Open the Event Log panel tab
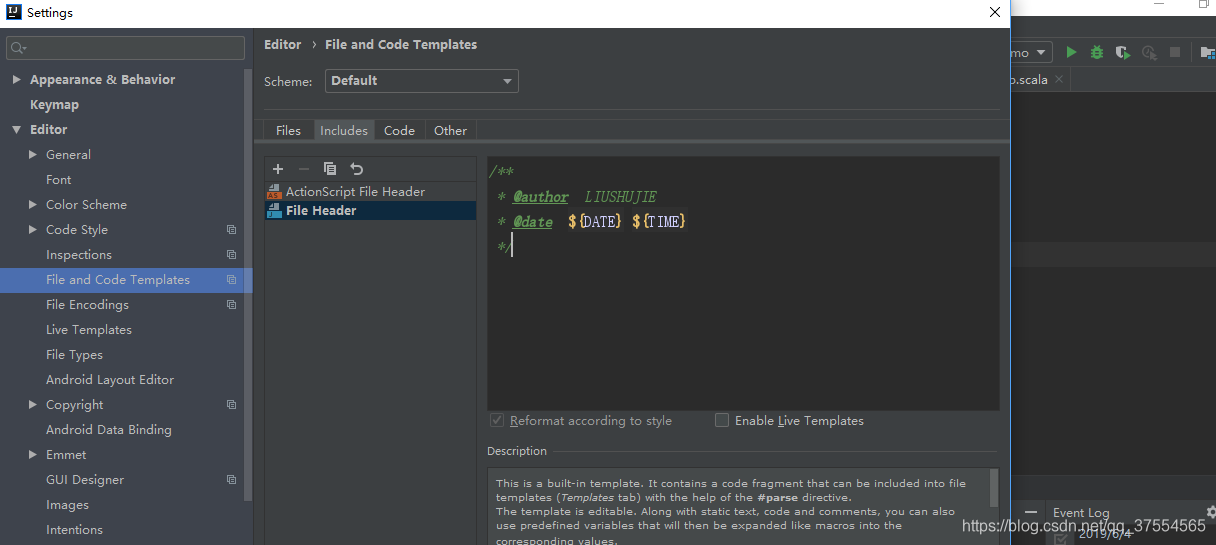This screenshot has width=1216, height=545. [x=1081, y=512]
